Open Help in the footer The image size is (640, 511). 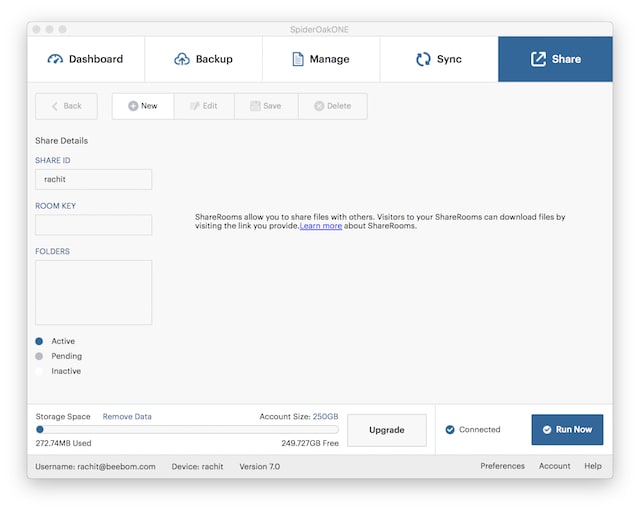(593, 466)
